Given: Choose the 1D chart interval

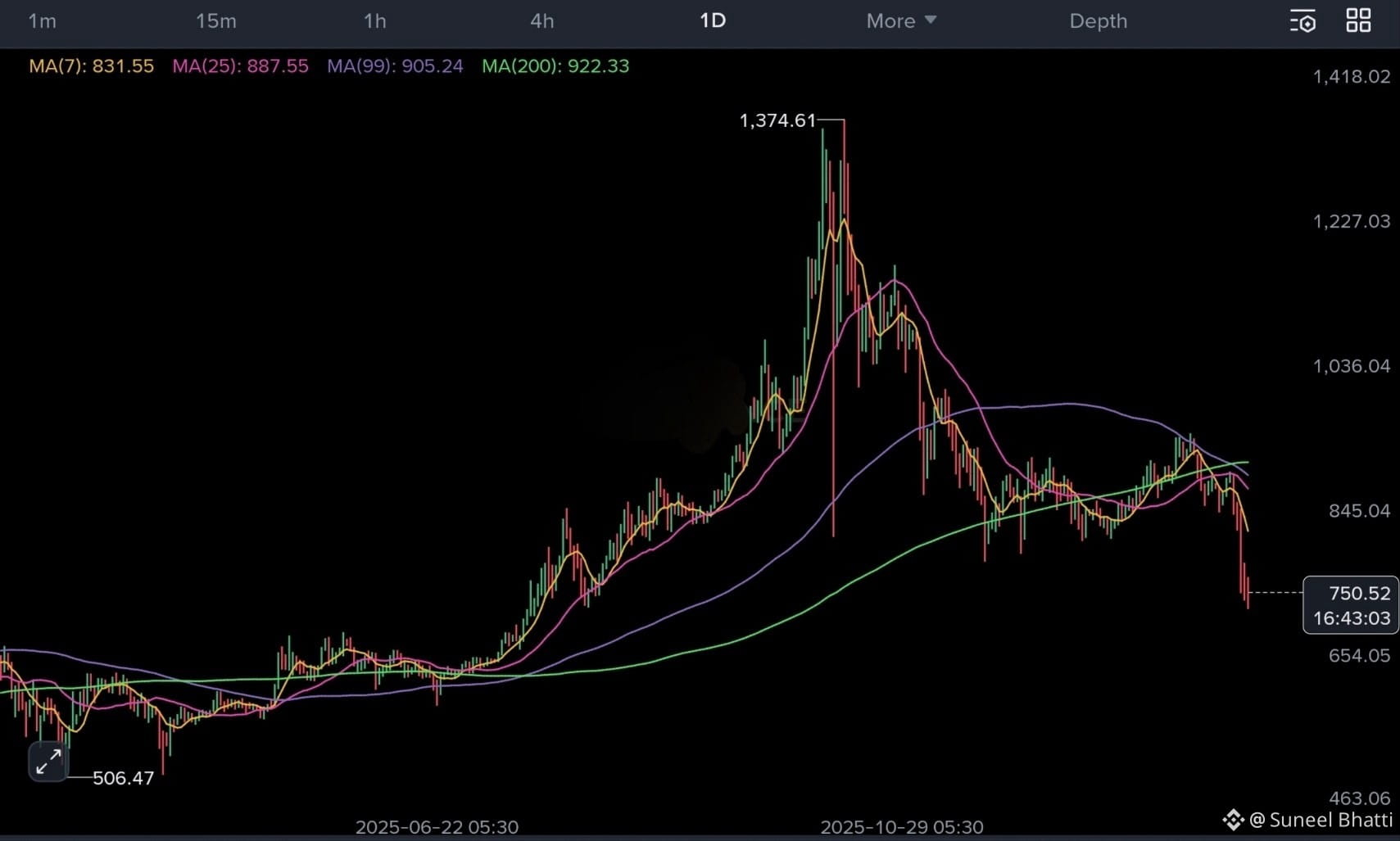Looking at the screenshot, I should [x=713, y=21].
